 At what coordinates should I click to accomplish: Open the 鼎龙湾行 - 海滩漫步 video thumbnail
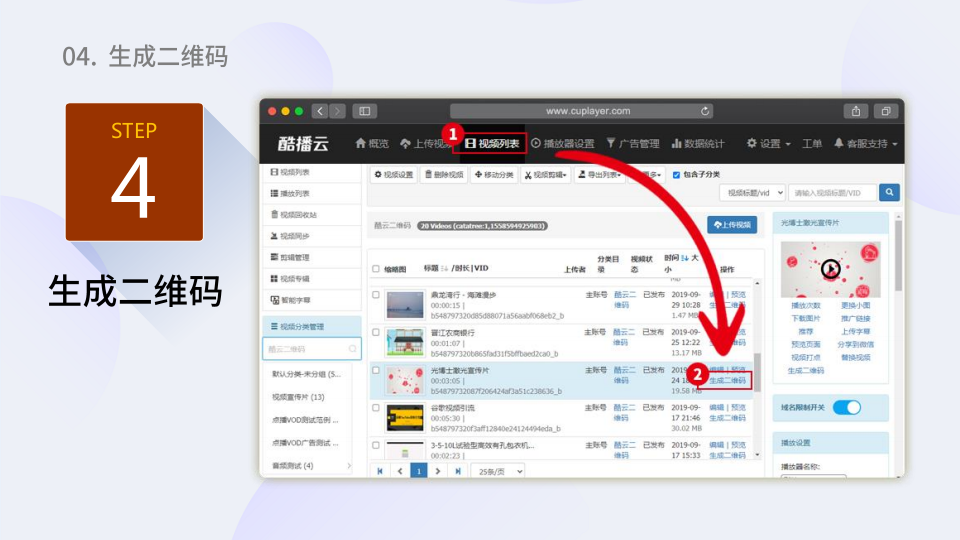coord(405,305)
